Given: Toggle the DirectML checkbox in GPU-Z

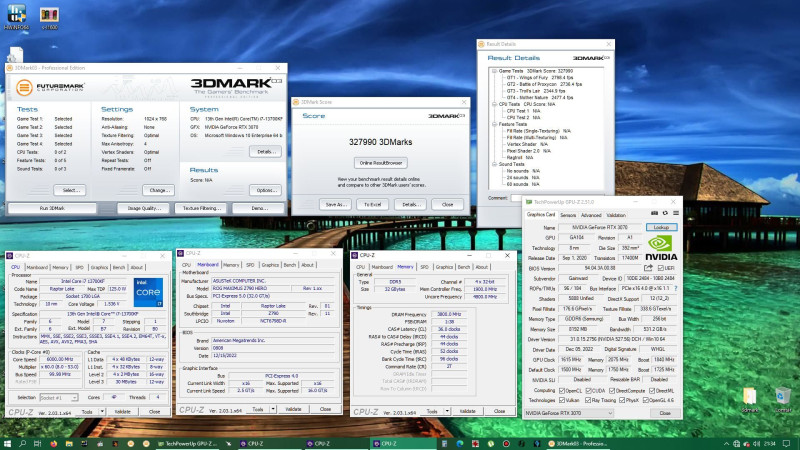Looking at the screenshot, I should tap(652, 390).
